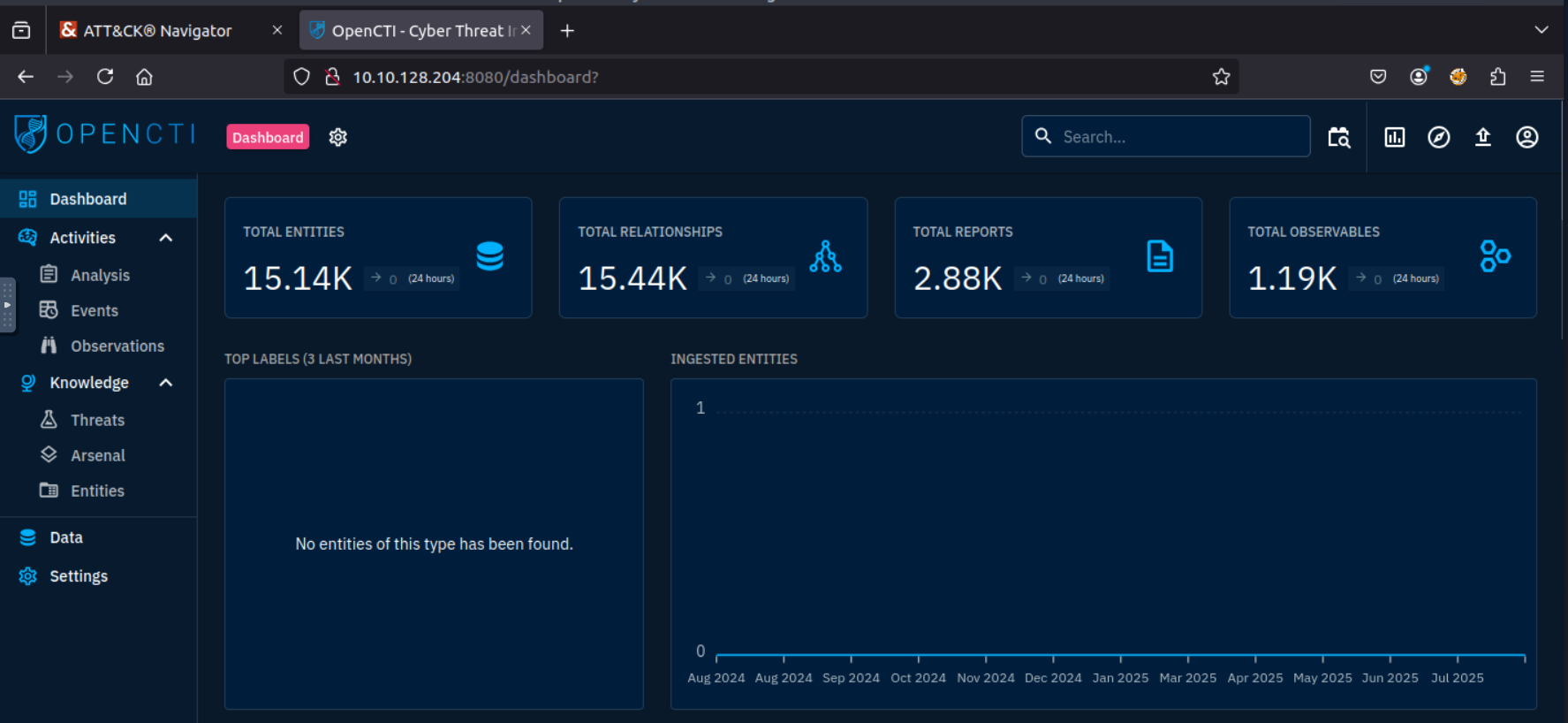Click the Data database icon in sidebar
This screenshot has width=1568, height=723.
[x=28, y=537]
